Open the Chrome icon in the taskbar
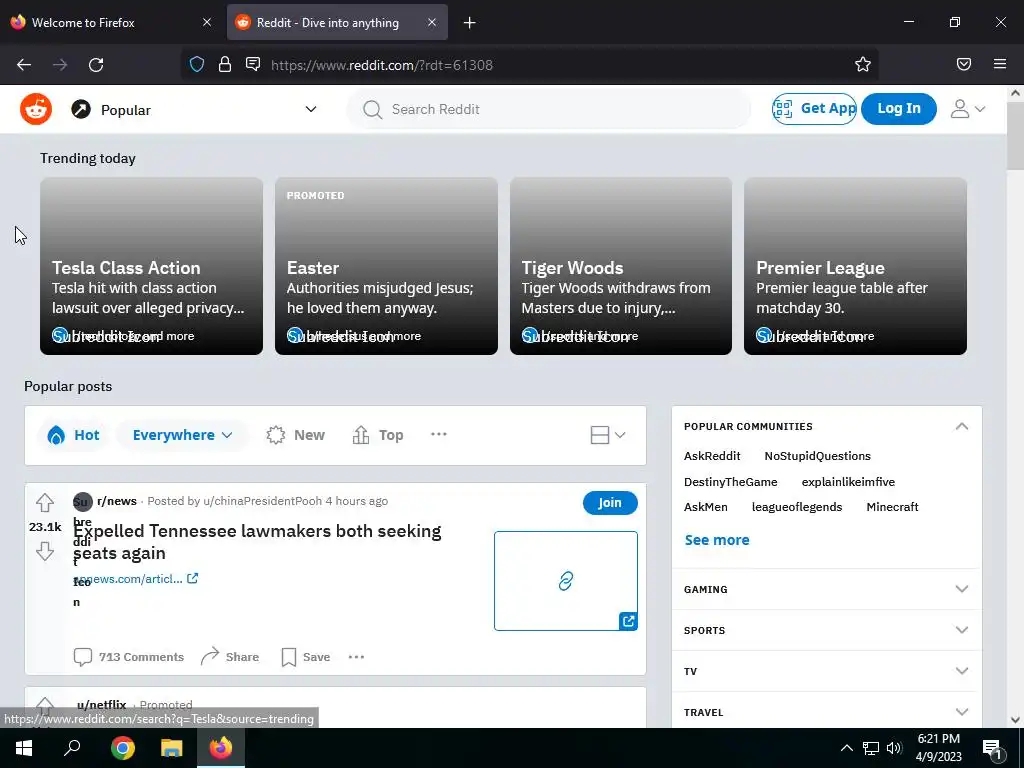The height and width of the screenshot is (768, 1024). coord(123,748)
